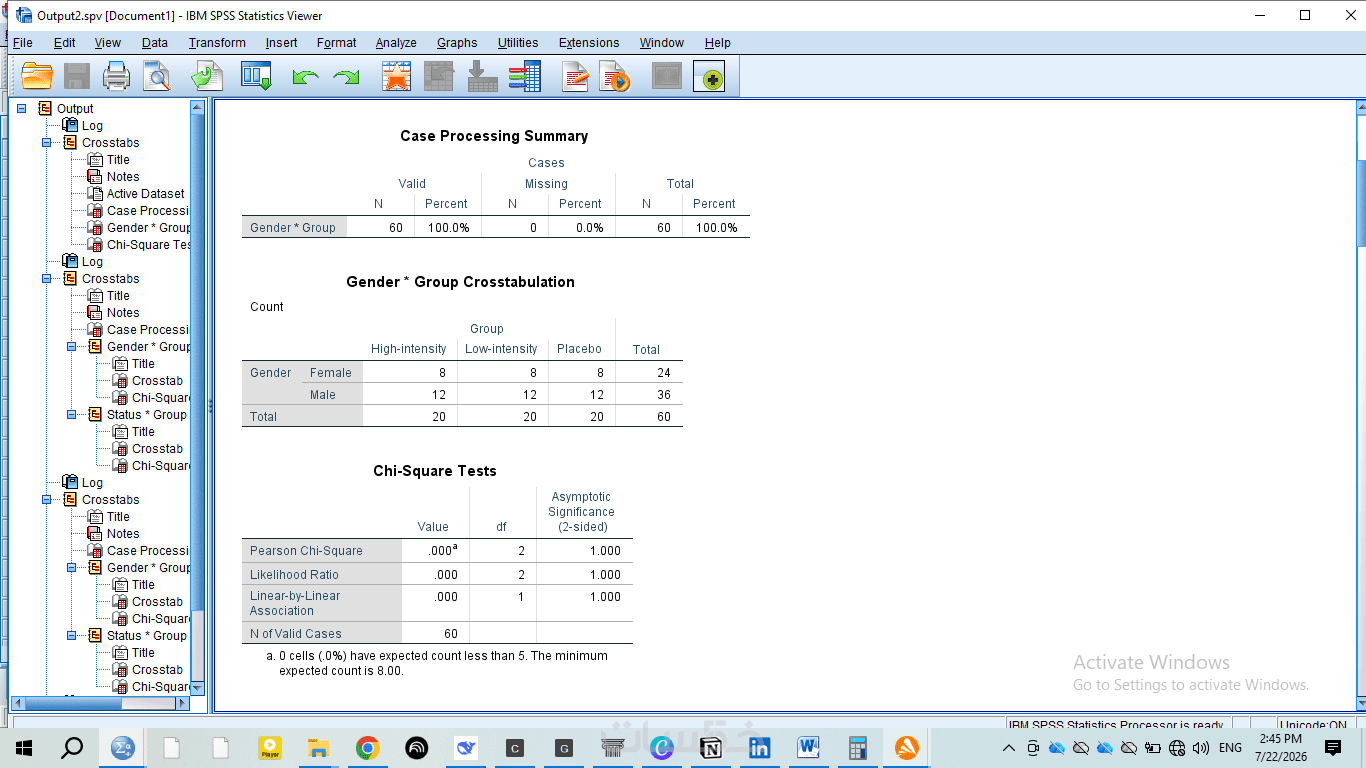1366x768 pixels.
Task: Click the Go to Data star icon
Action: pyautogui.click(x=397, y=76)
